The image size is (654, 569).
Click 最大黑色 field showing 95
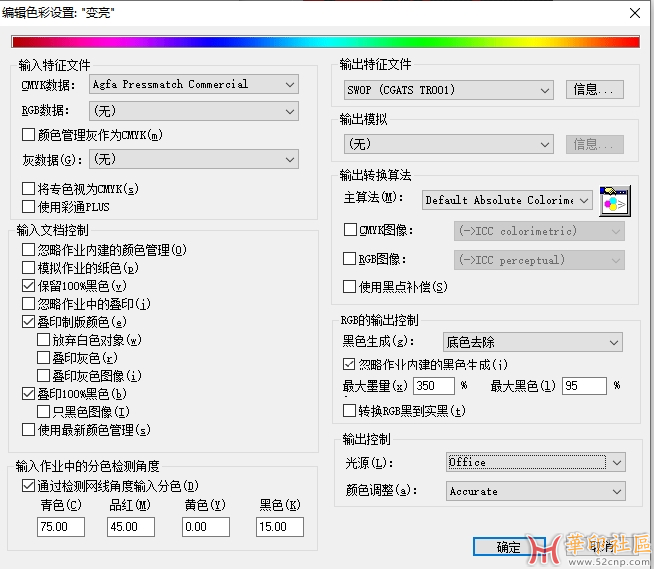click(x=584, y=386)
